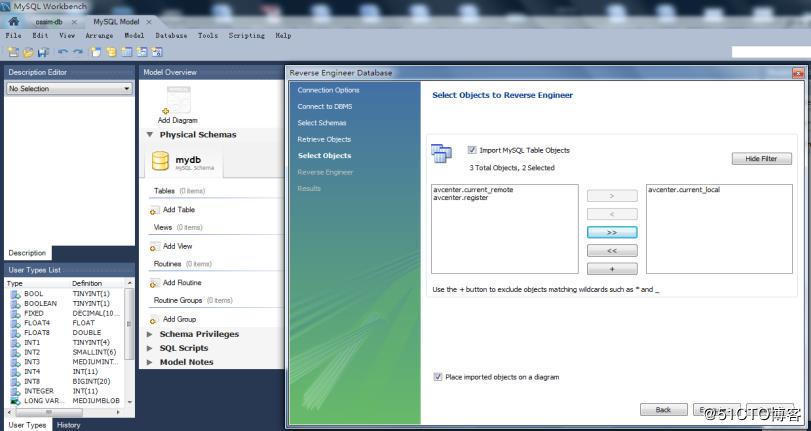Go to the Home screen tab icon
The width and height of the screenshot is (811, 431).
[13, 22]
